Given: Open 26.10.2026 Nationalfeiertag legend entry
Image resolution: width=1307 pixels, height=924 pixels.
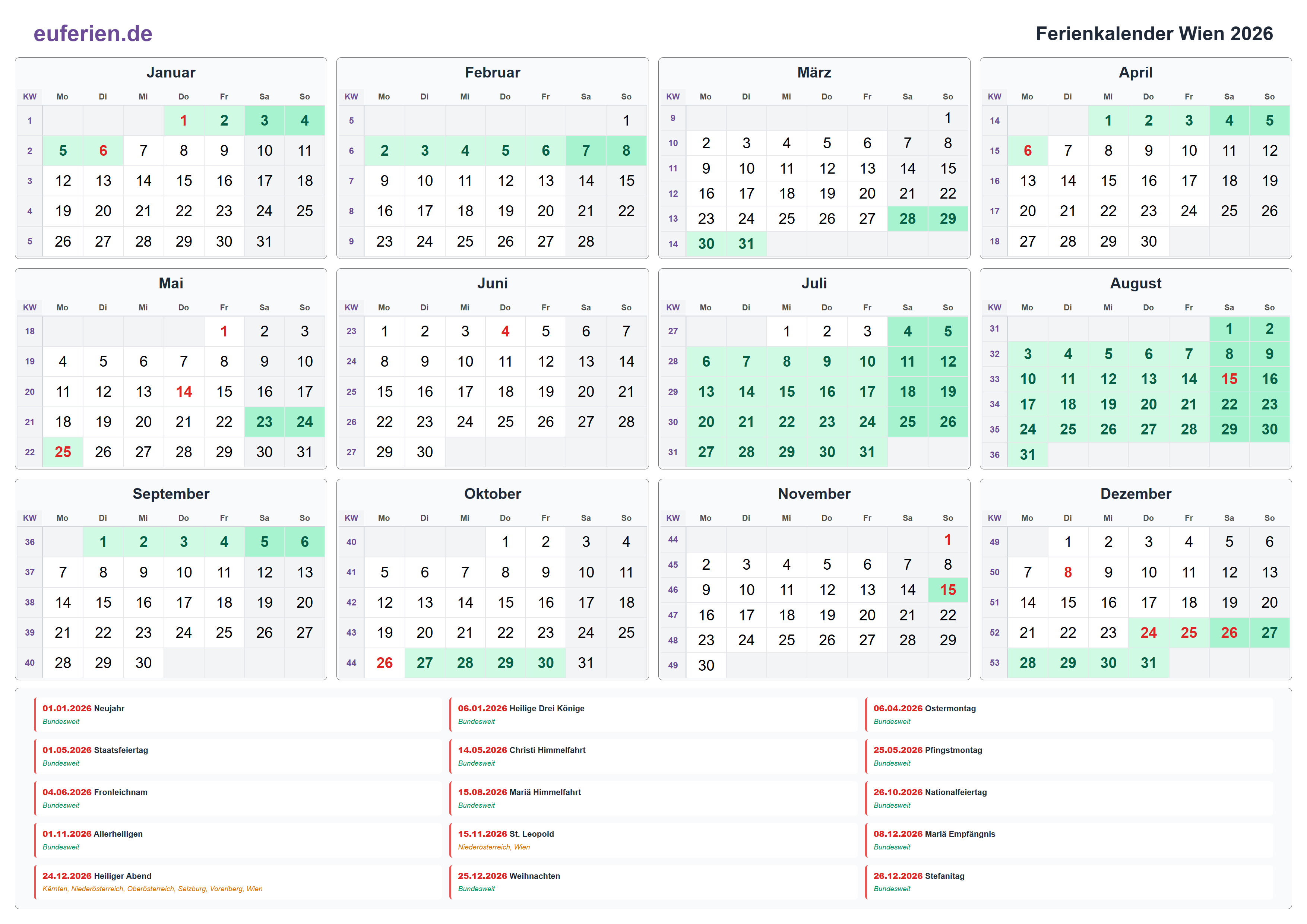Looking at the screenshot, I should 1069,798.
